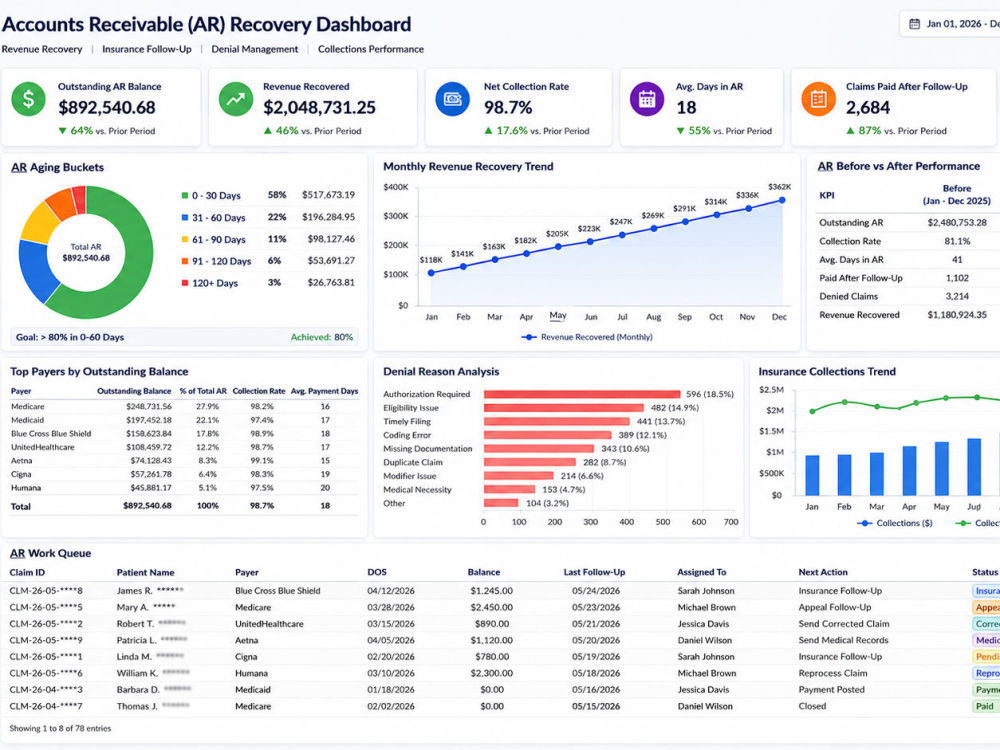Select the Medicare payer row
The image size is (1000, 750).
184,406
